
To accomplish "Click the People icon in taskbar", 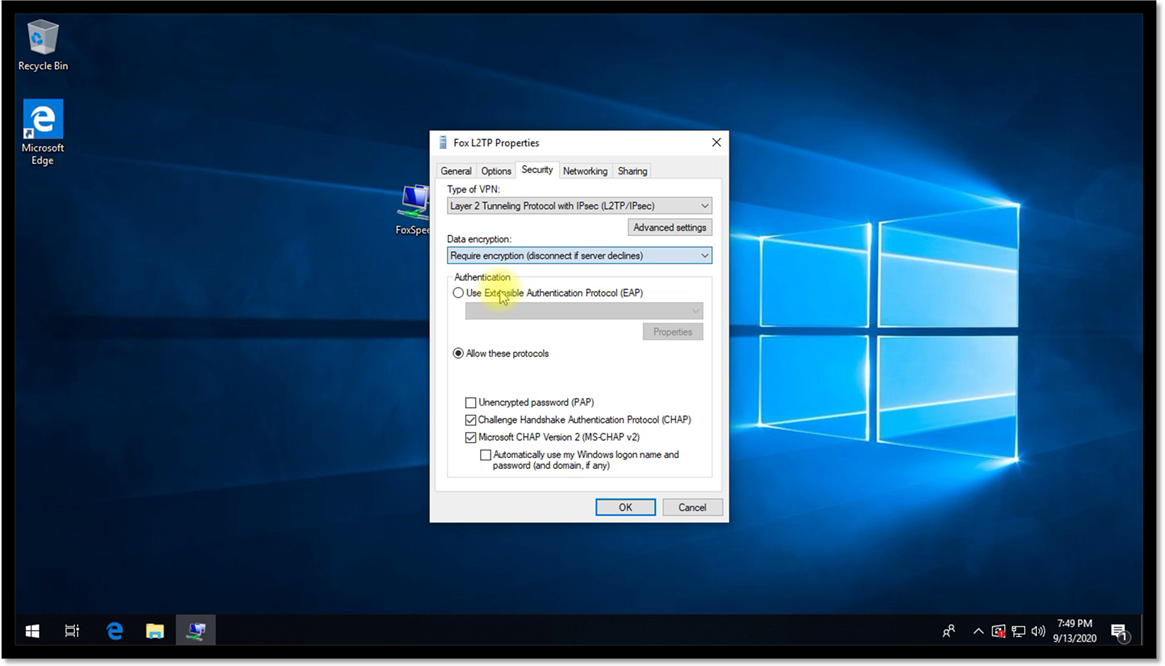I will tap(948, 631).
